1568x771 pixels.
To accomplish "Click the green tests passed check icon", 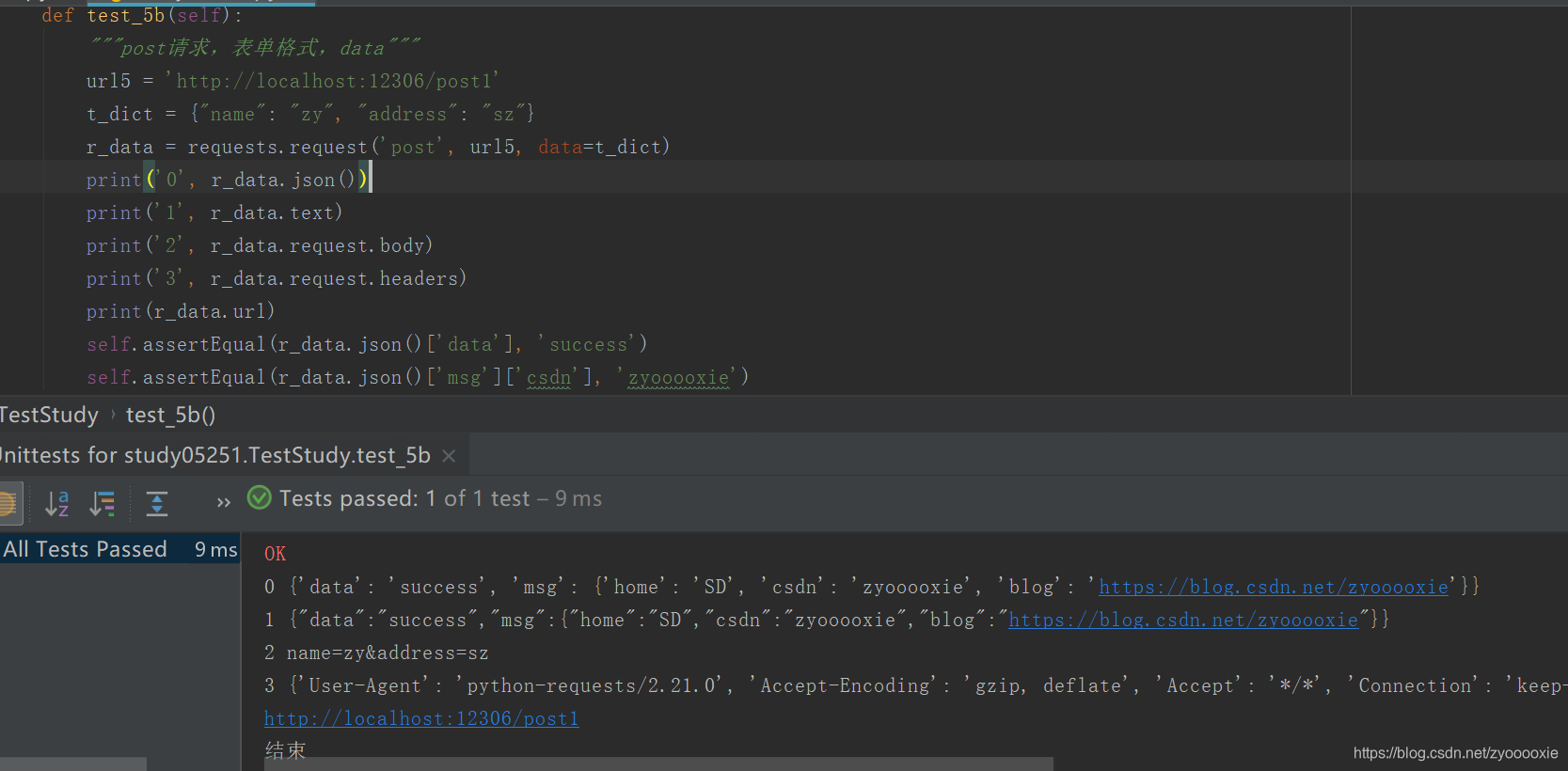I will click(x=260, y=497).
